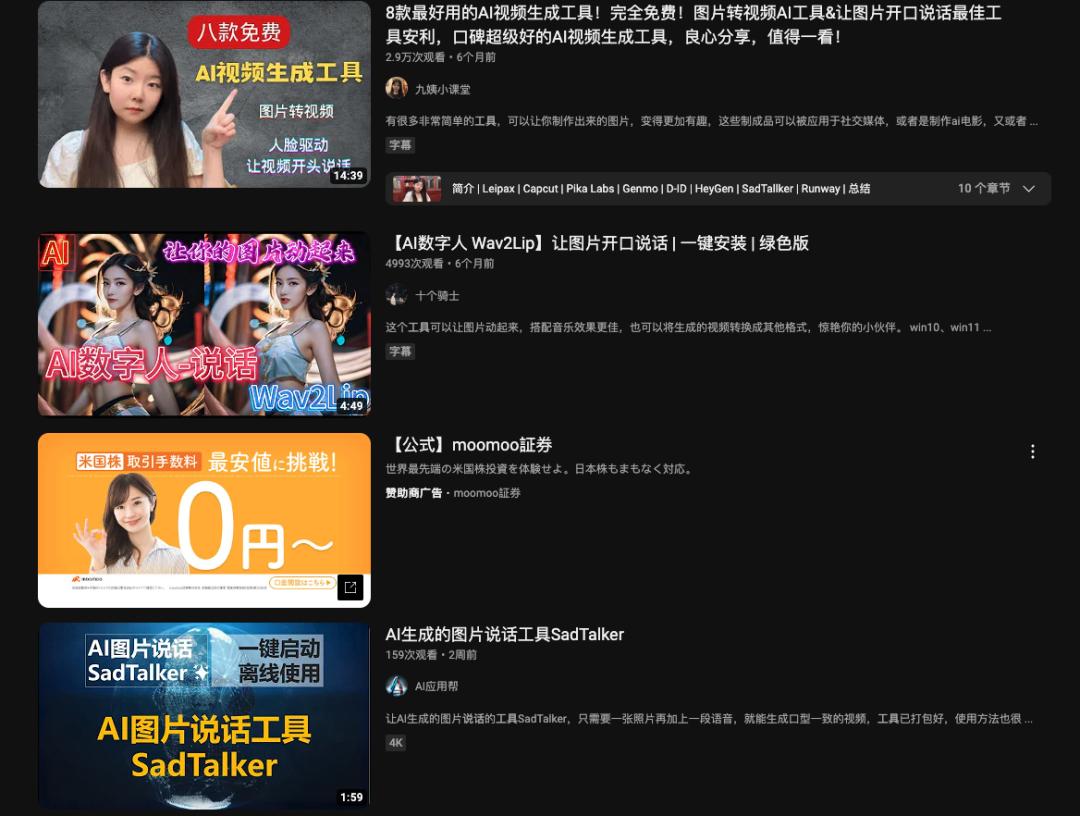
Task: Click the 4:49 duration badge
Action: pyautogui.click(x=351, y=406)
